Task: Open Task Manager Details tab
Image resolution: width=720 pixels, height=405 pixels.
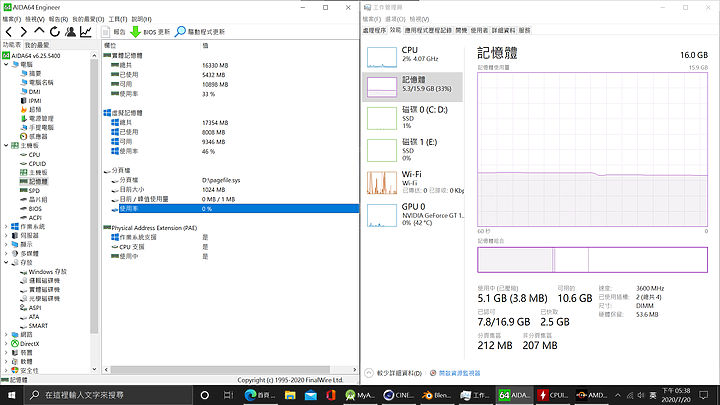Action: pyautogui.click(x=503, y=30)
